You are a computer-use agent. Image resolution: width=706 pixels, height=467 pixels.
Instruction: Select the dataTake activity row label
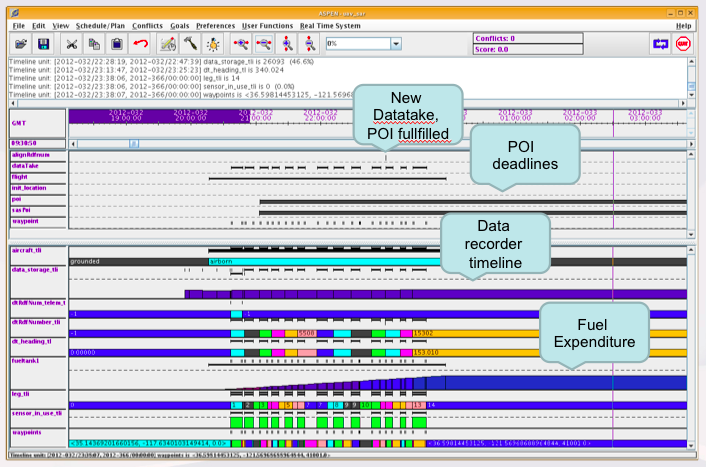(x=38, y=167)
